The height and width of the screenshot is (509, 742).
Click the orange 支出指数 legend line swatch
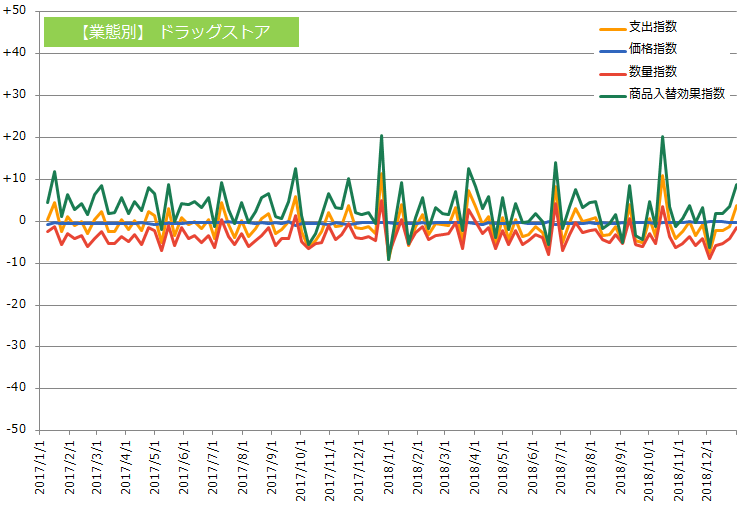tap(613, 29)
